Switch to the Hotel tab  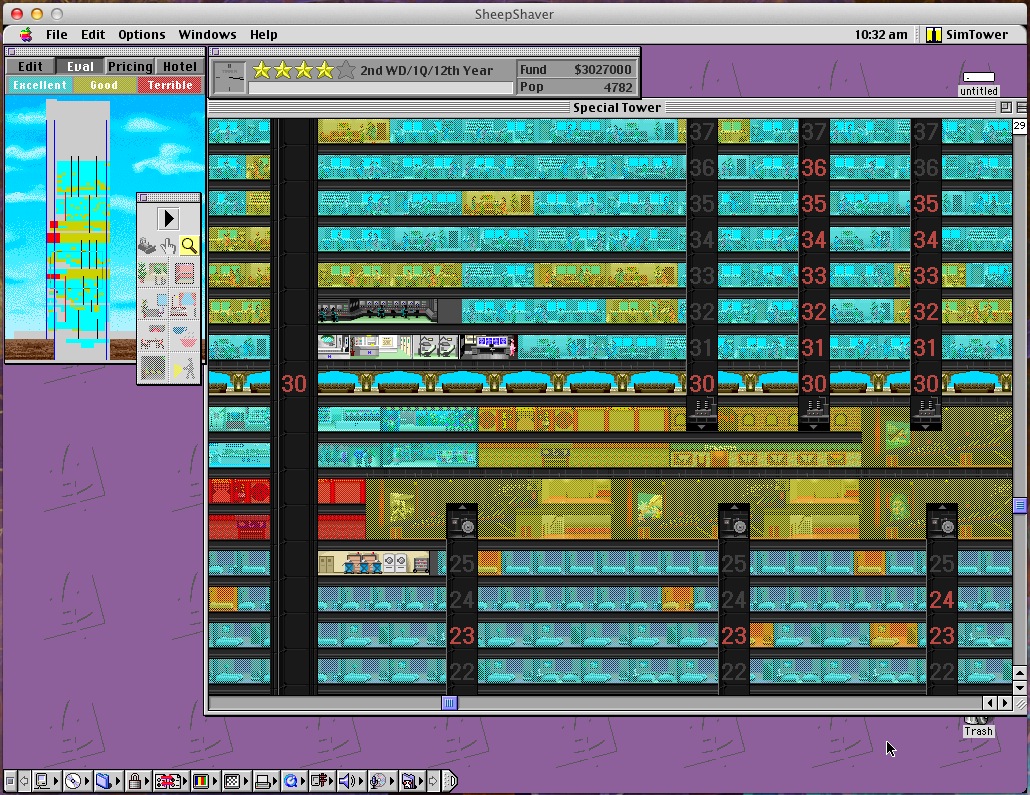[179, 66]
